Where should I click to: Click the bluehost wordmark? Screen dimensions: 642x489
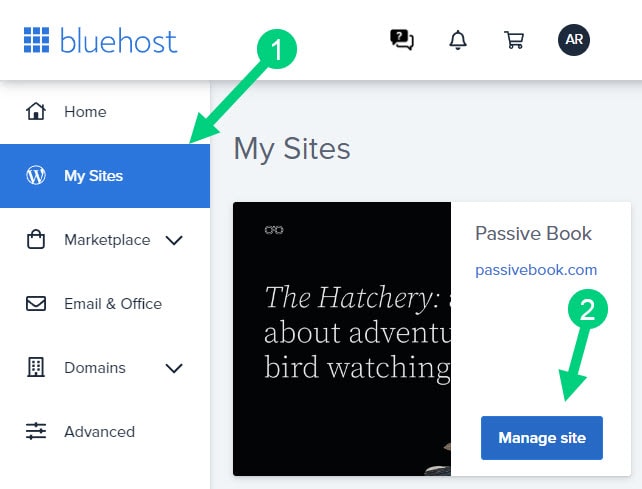119,41
